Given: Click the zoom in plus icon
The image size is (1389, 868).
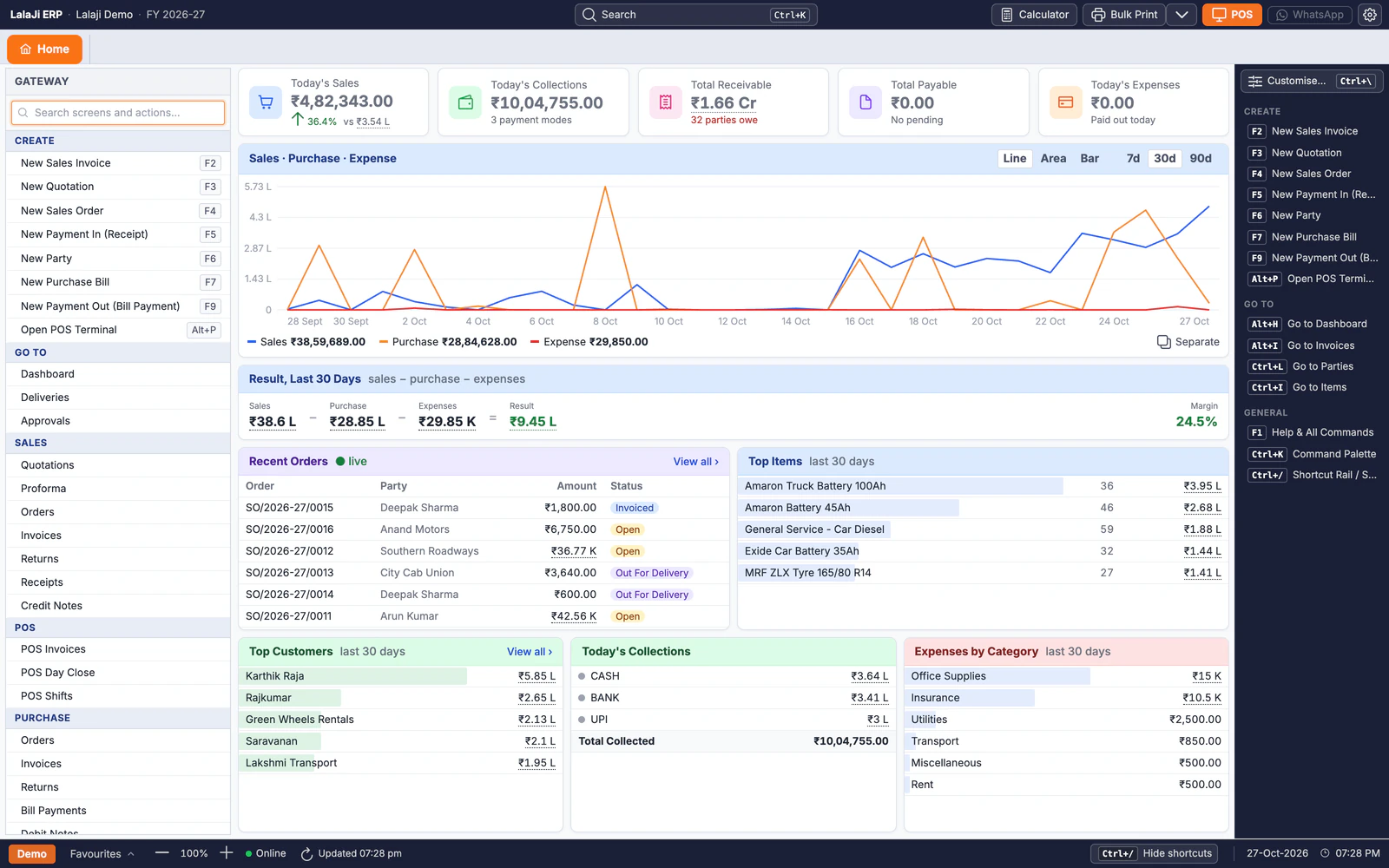Looking at the screenshot, I should point(226,853).
